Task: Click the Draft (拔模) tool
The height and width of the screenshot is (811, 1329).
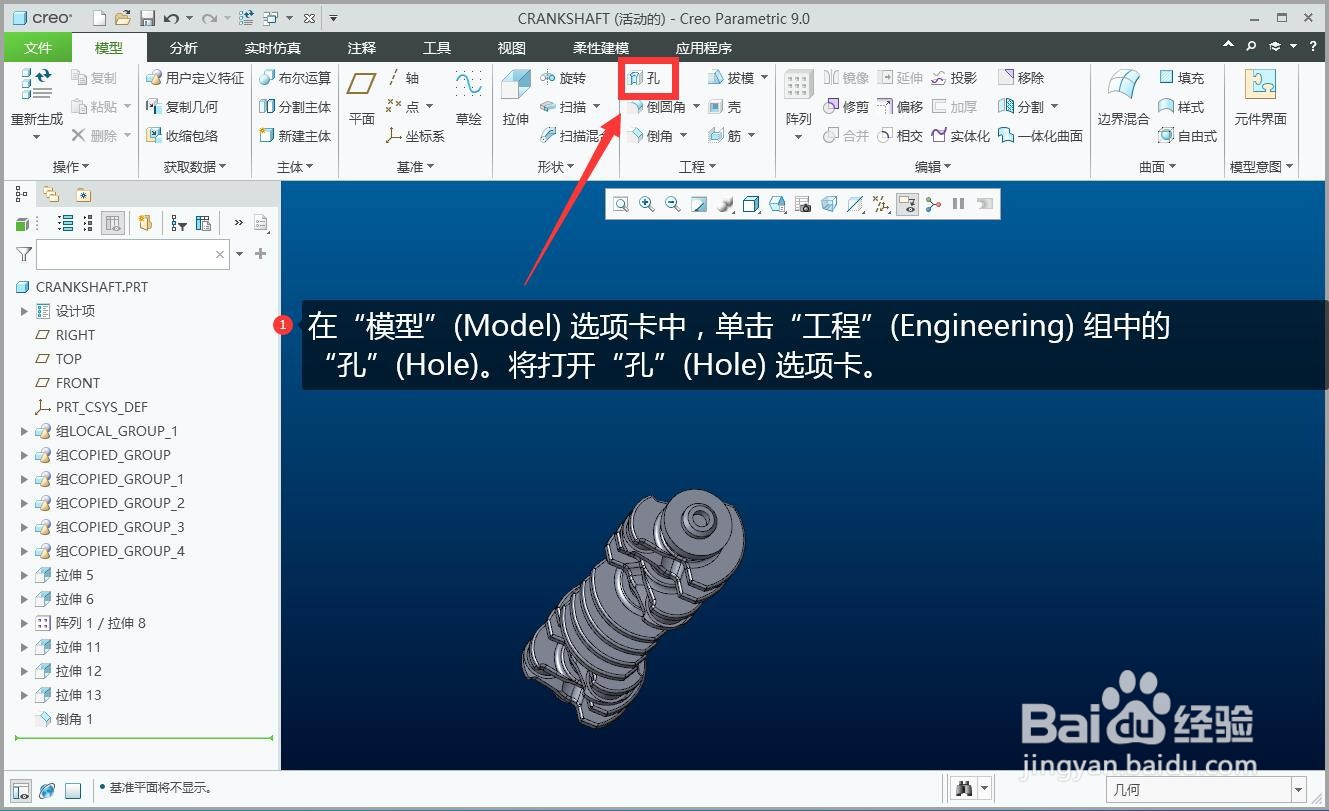Action: click(731, 78)
